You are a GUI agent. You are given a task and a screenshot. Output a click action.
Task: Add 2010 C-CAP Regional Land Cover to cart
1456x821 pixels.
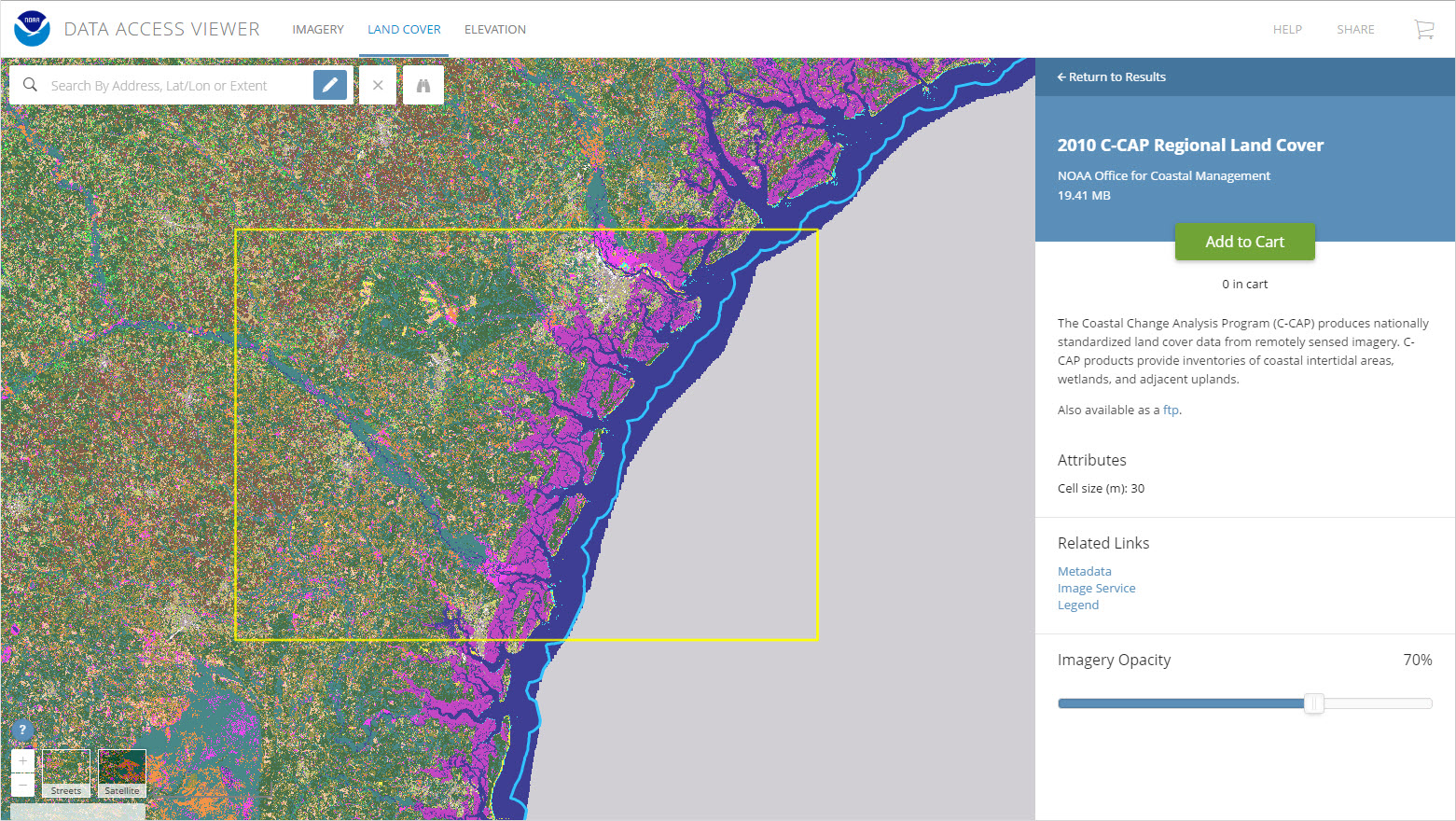pos(1244,242)
